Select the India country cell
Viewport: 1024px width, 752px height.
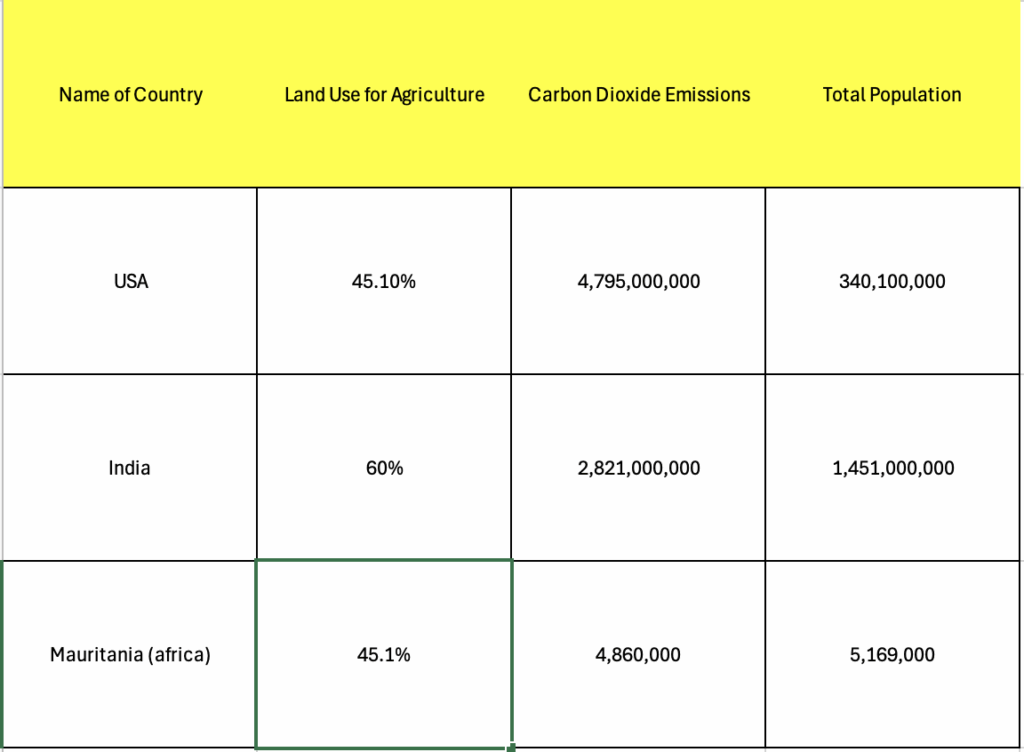point(130,467)
